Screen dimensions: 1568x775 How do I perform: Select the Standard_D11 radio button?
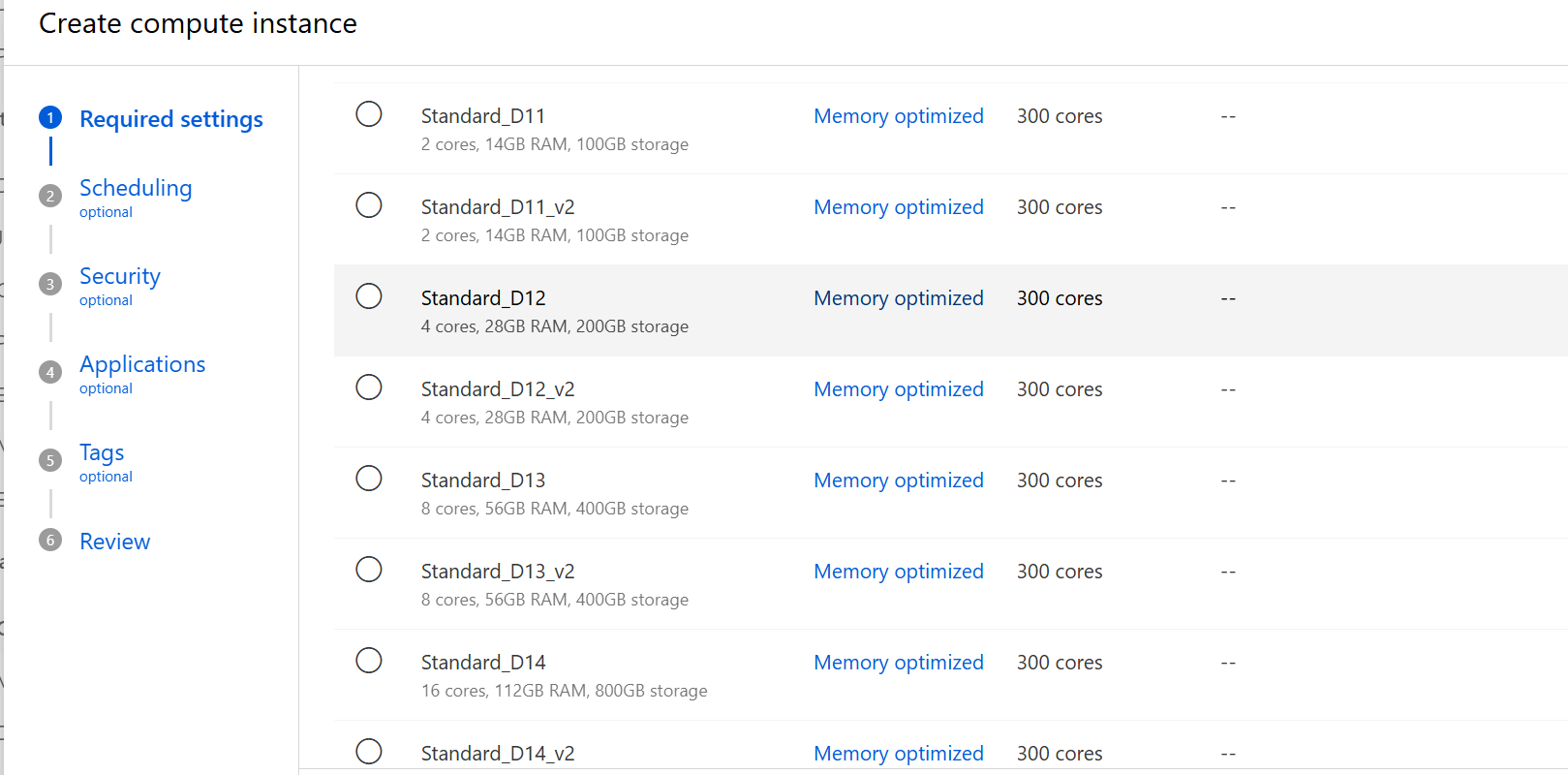369,113
